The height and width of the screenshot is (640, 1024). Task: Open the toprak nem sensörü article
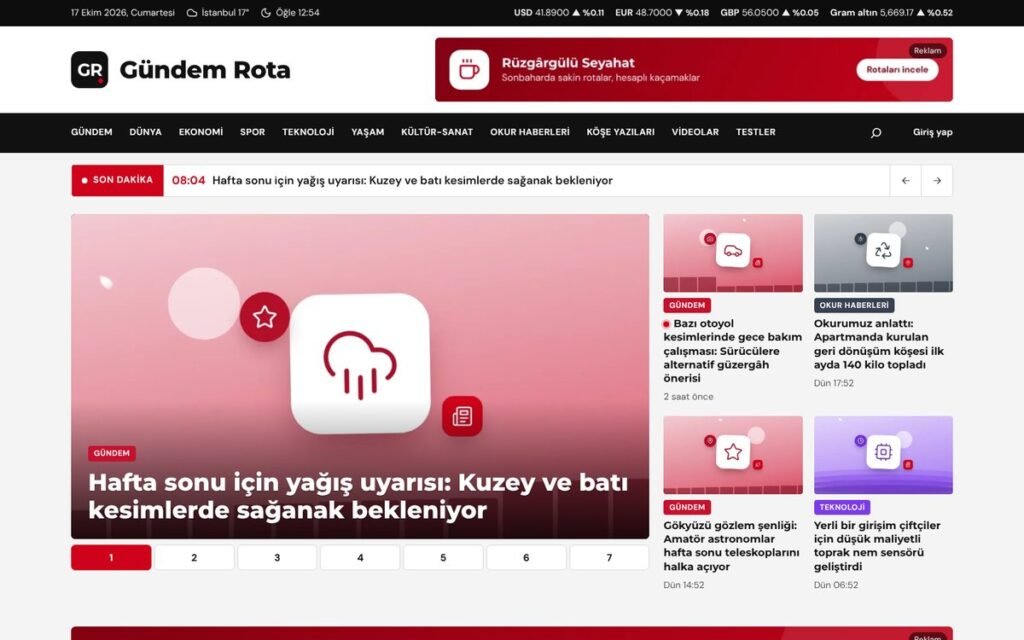[x=877, y=546]
